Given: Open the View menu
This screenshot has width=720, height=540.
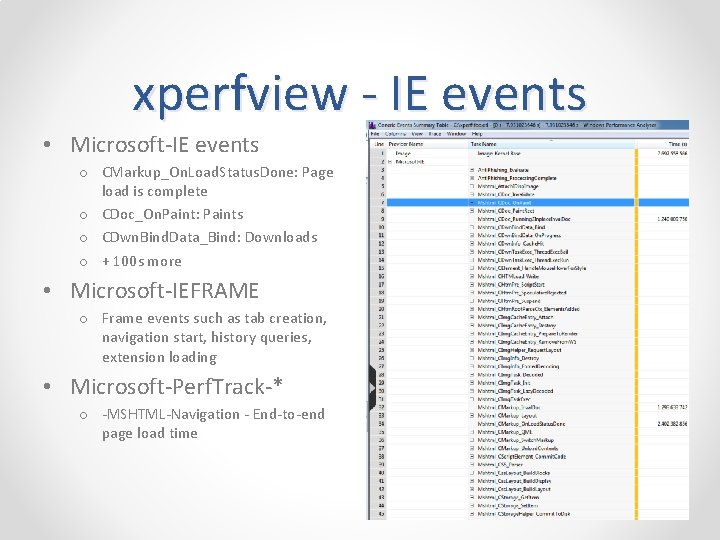Looking at the screenshot, I should point(417,134).
